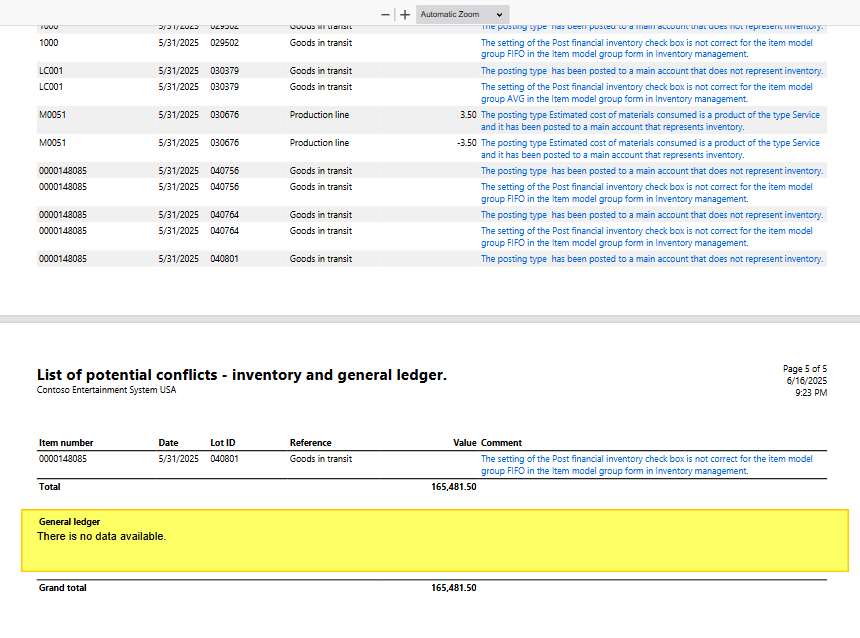Click the -3.50 value for item M0051

[x=466, y=143]
